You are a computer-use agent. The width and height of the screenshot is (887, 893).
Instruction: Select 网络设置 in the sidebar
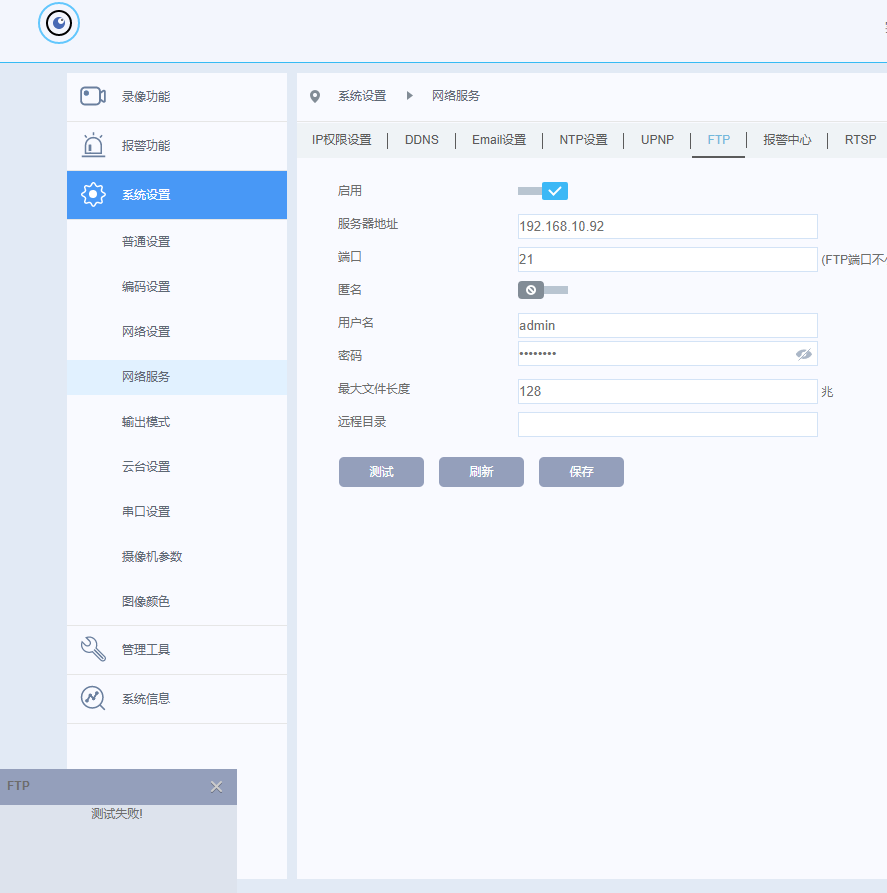click(x=146, y=332)
